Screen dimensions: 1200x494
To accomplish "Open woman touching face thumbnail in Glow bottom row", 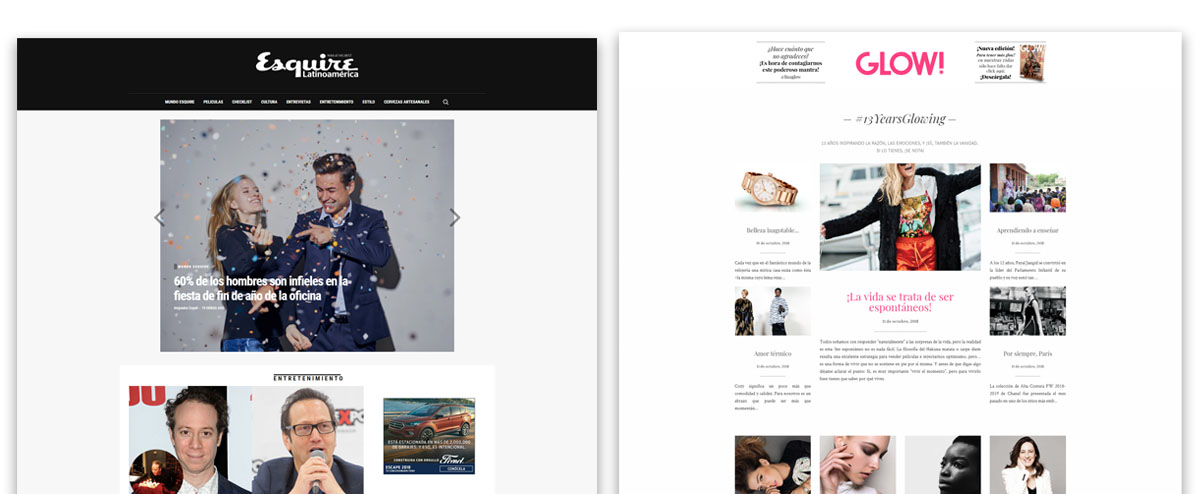I will pos(858,464).
